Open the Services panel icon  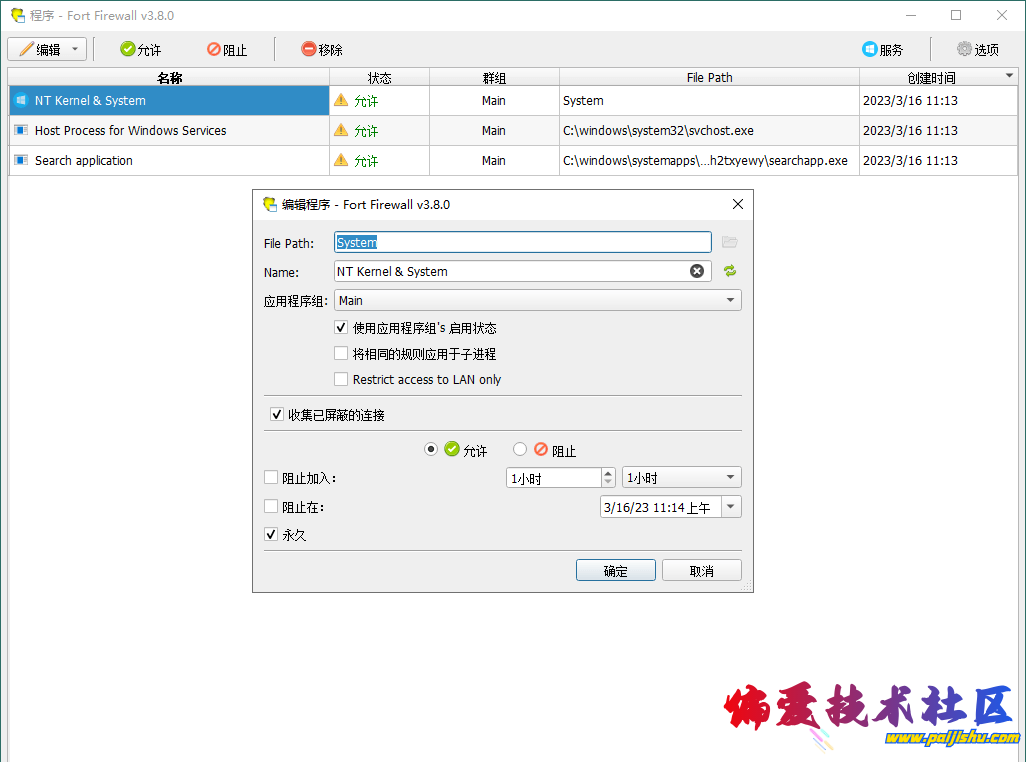coord(870,49)
